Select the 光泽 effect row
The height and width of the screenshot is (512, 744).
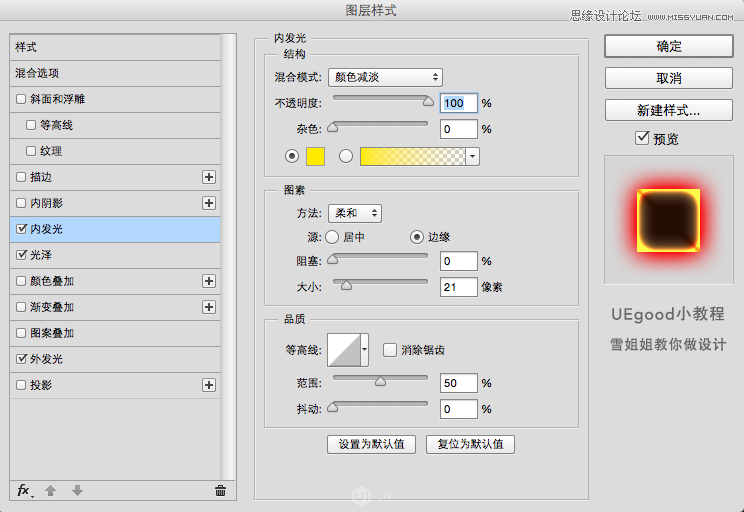[x=115, y=255]
